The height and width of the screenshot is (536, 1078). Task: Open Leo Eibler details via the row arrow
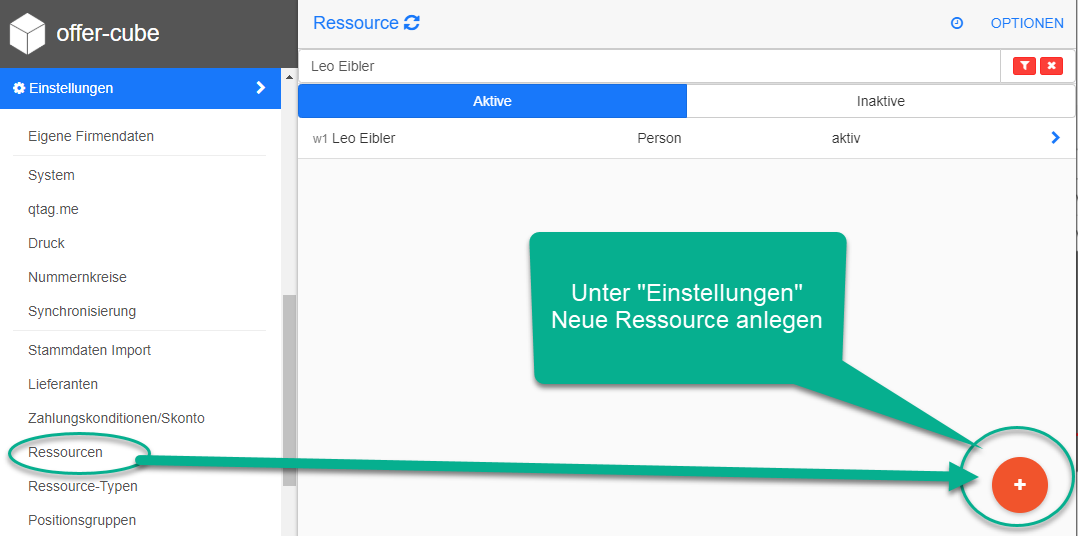coord(1056,138)
